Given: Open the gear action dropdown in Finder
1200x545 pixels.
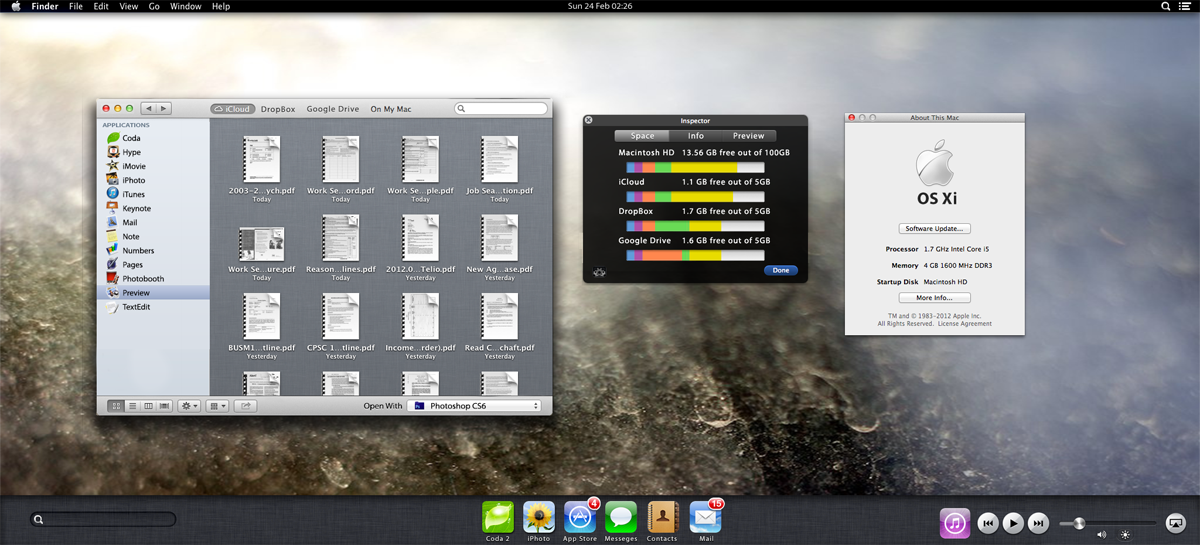Looking at the screenshot, I should click(x=189, y=406).
